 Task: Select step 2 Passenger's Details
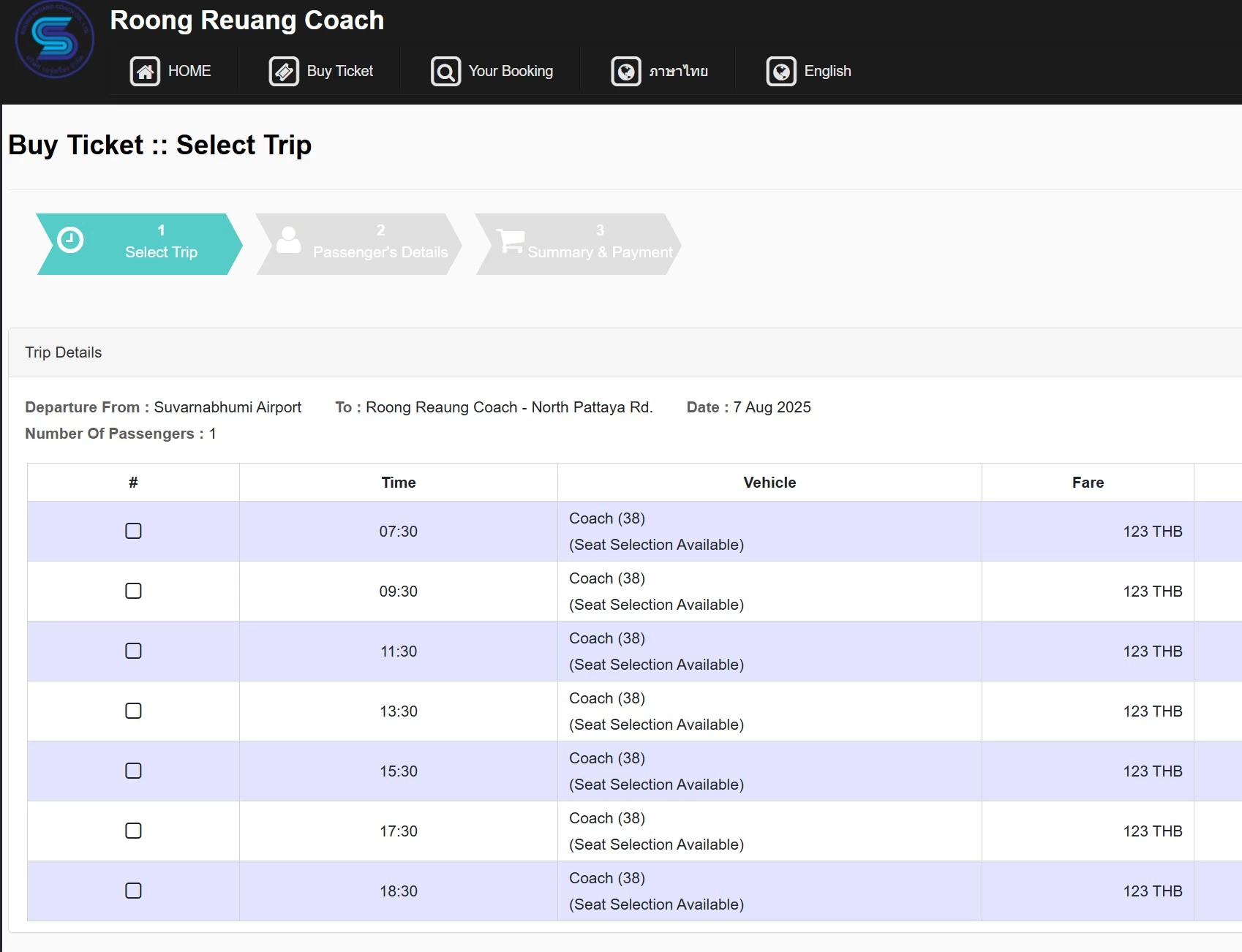(358, 244)
